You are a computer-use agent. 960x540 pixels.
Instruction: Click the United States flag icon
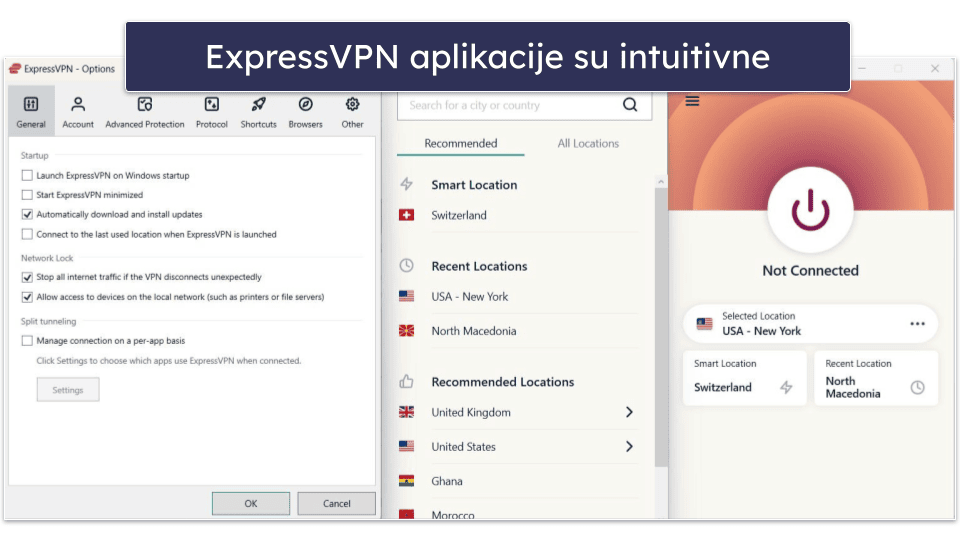[x=407, y=446]
